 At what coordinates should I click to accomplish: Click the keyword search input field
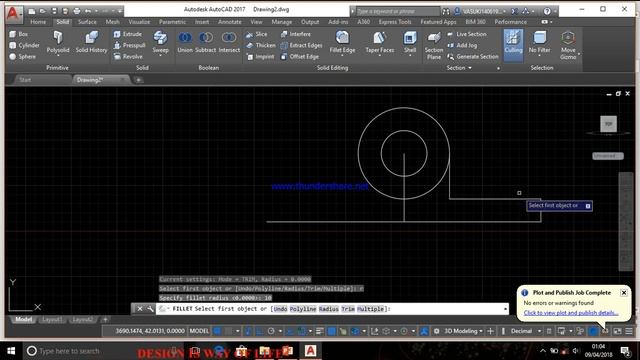pos(398,11)
